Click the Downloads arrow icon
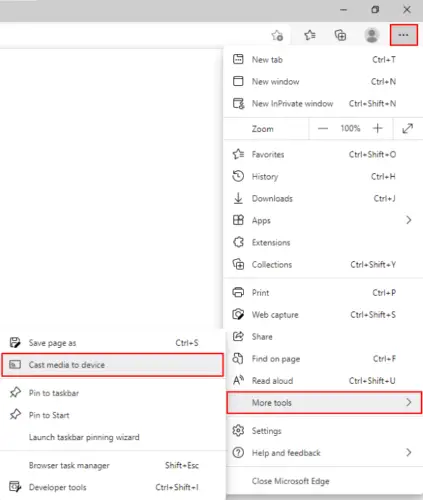The height and width of the screenshot is (500, 423). pos(238,198)
